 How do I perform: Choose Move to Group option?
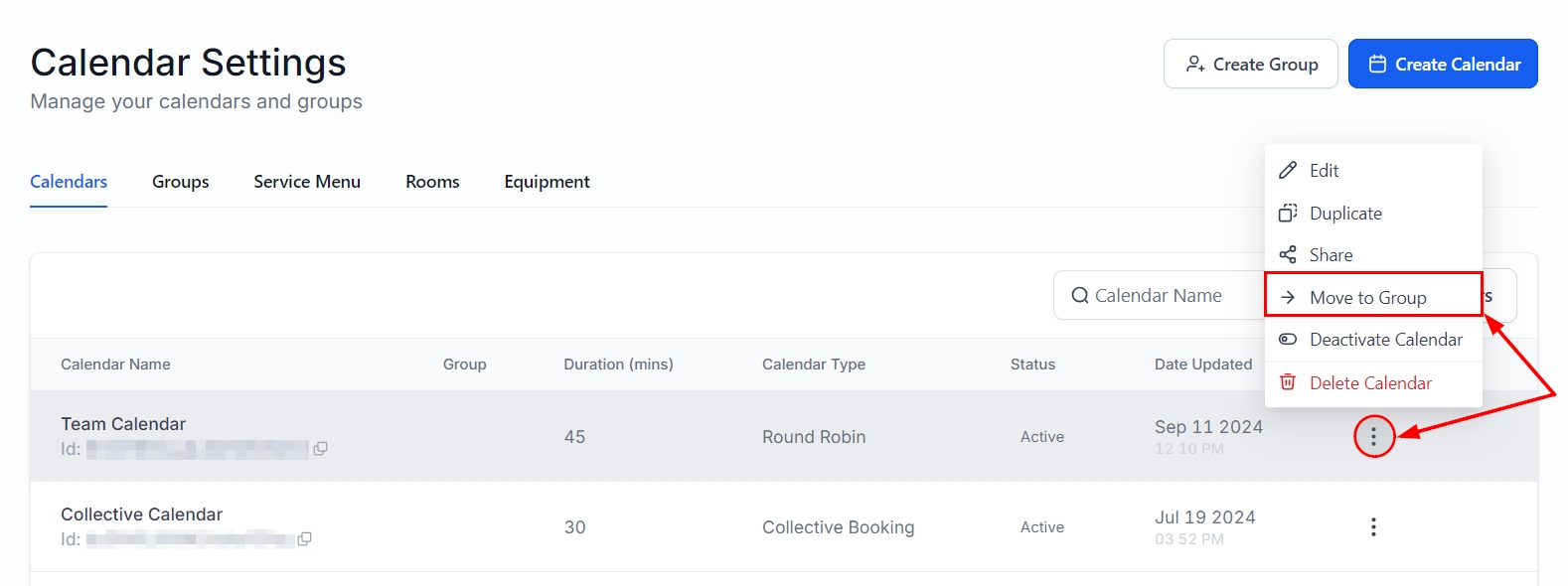[x=1367, y=298]
